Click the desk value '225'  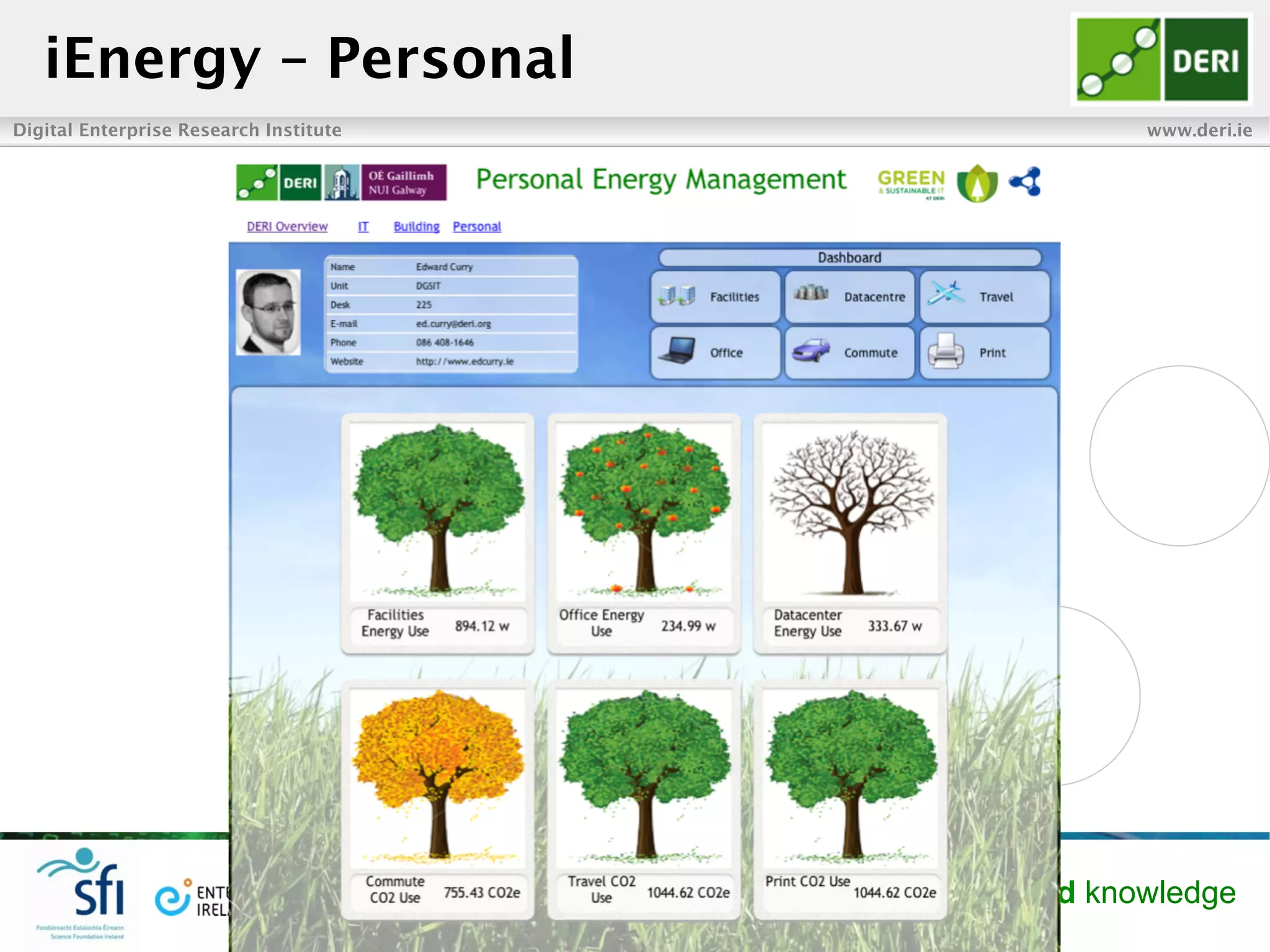click(424, 305)
